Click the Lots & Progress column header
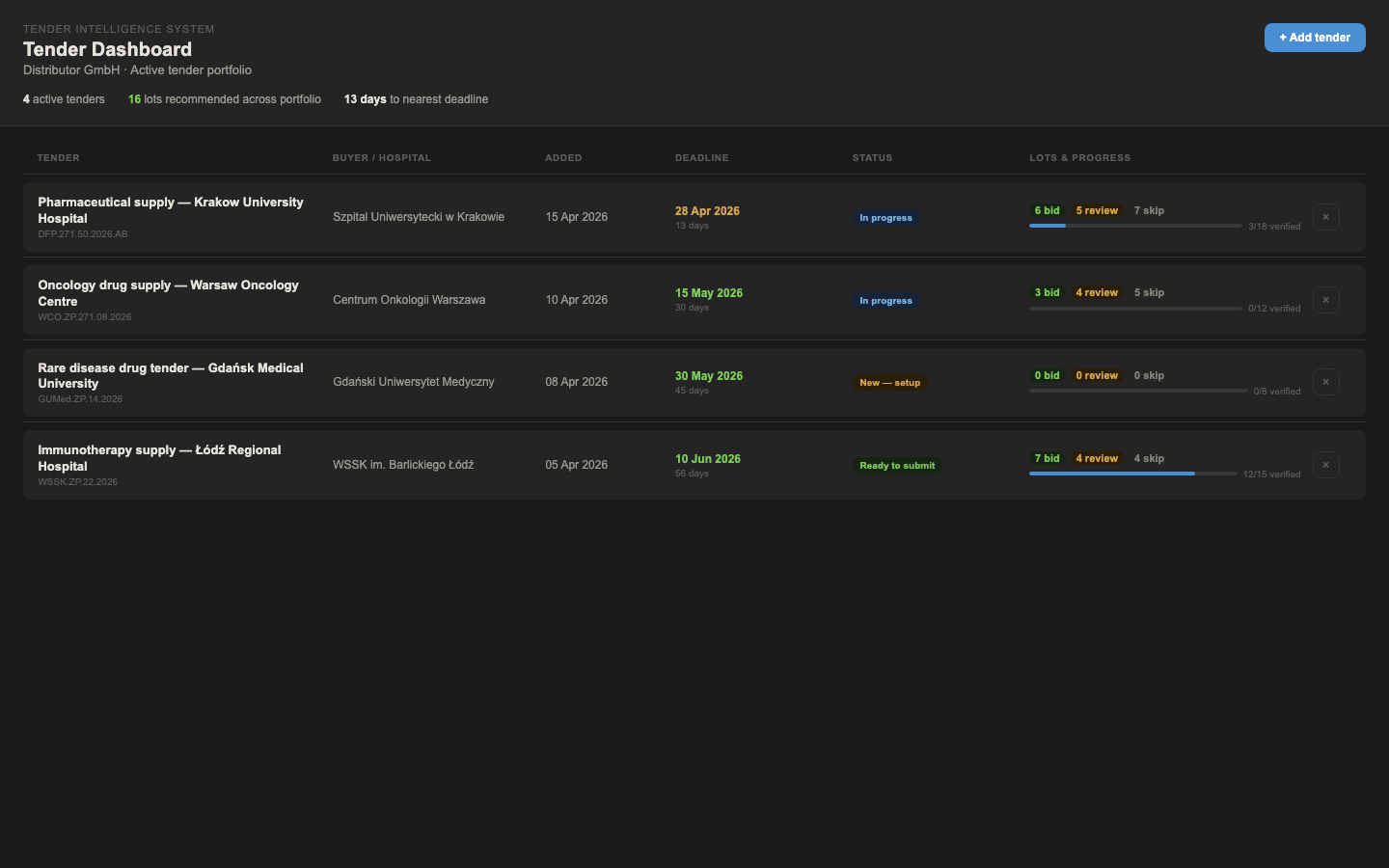Viewport: 1389px width, 868px height. 1080,157
